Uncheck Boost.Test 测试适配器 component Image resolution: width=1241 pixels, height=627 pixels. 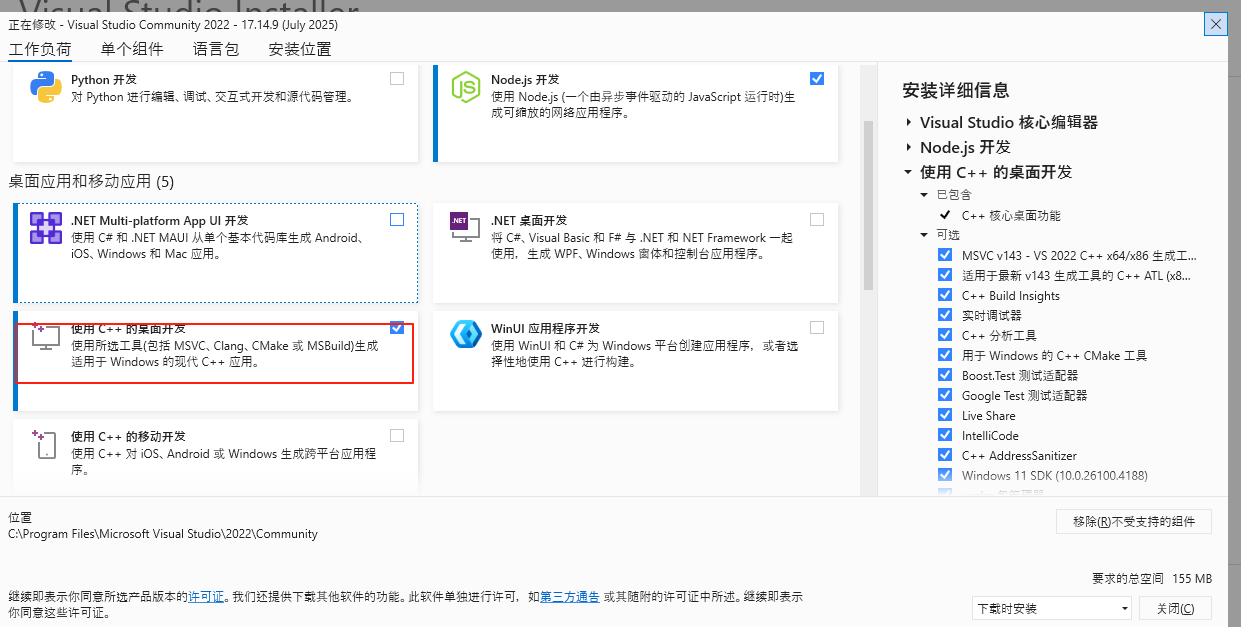click(945, 375)
